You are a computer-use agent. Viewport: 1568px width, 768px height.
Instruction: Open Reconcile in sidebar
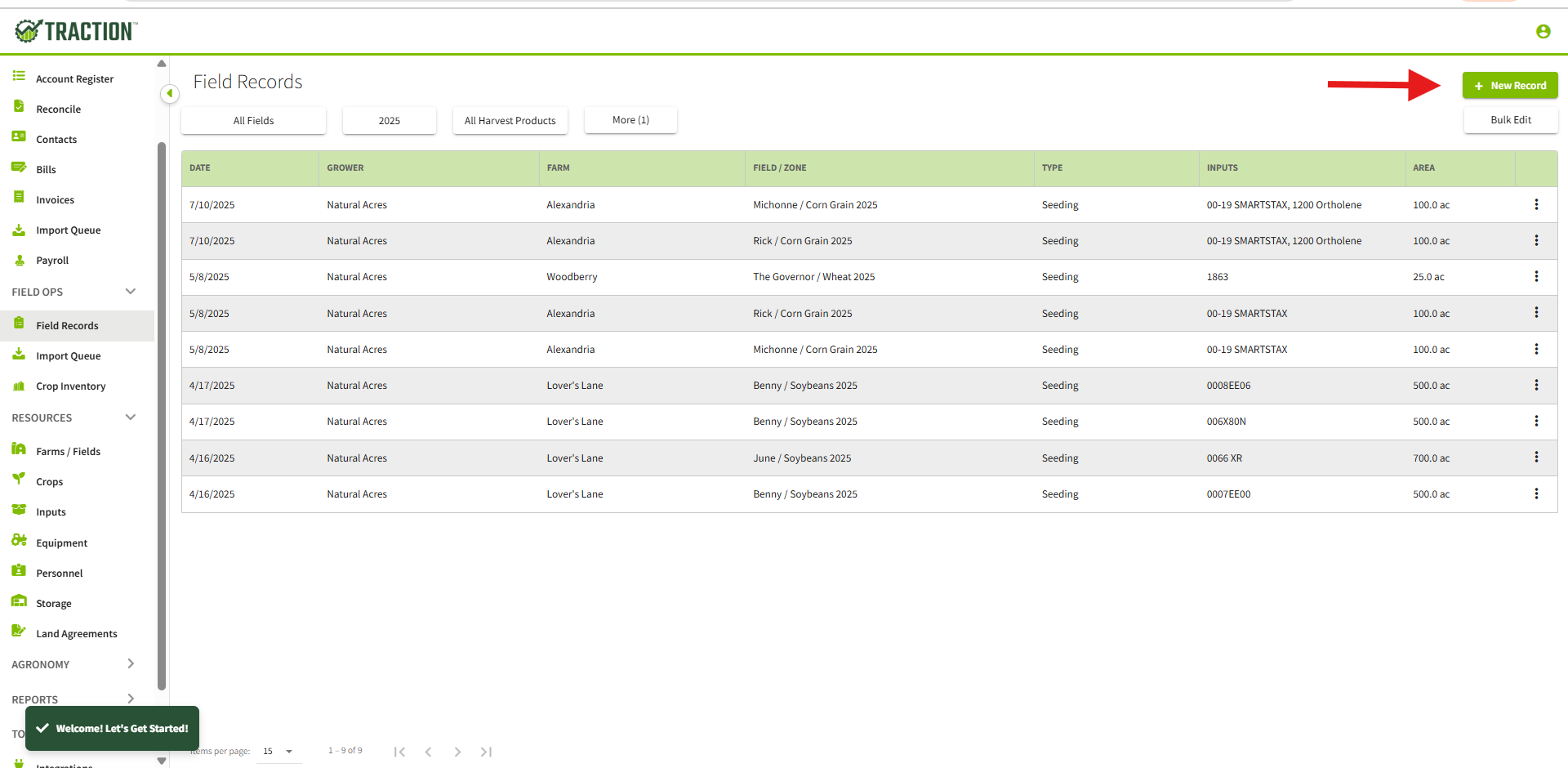[58, 109]
